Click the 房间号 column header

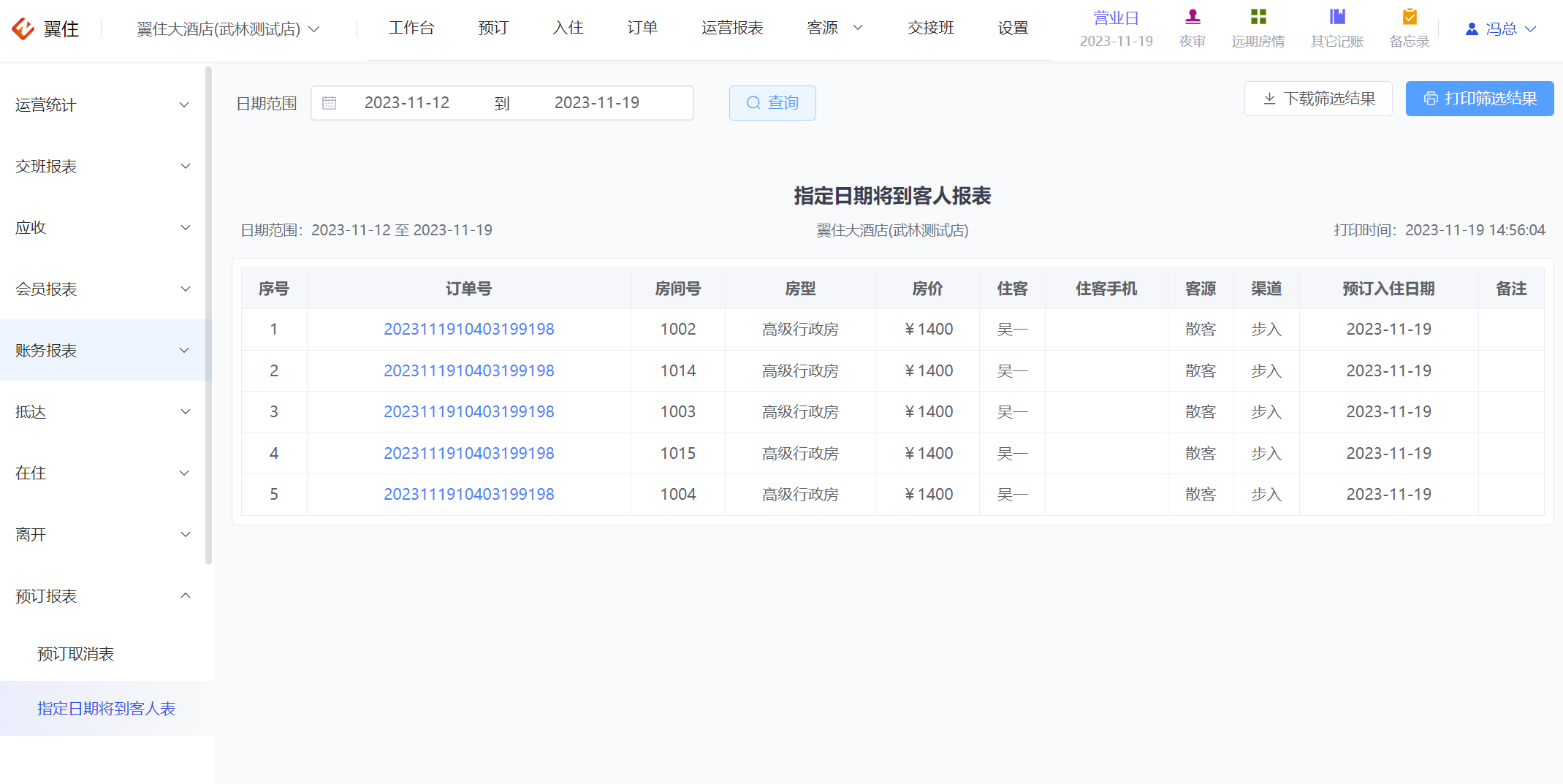pos(678,289)
